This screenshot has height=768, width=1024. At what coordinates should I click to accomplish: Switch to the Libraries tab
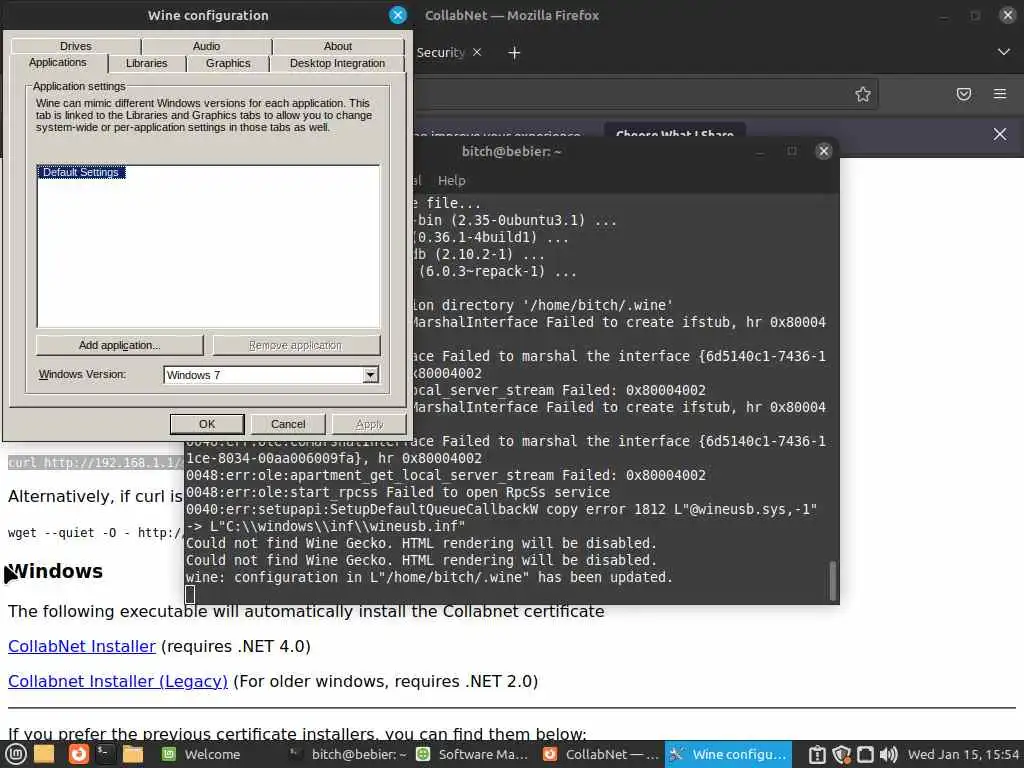coord(146,63)
